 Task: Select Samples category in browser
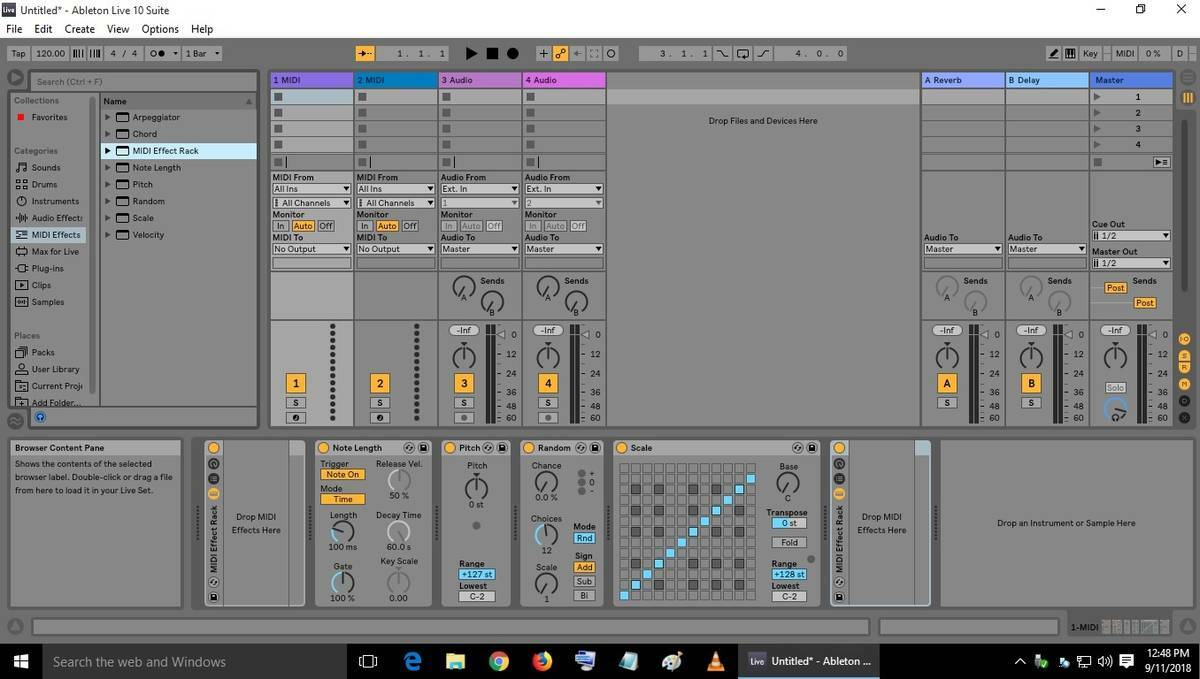tap(47, 302)
